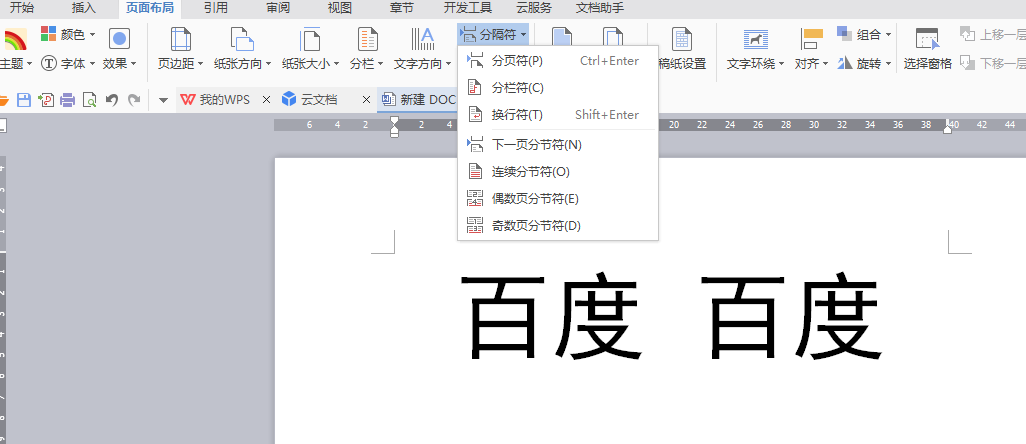Screen dimensions: 1026x444
Task: Select 分栏符(C) column break
Action: (558, 88)
